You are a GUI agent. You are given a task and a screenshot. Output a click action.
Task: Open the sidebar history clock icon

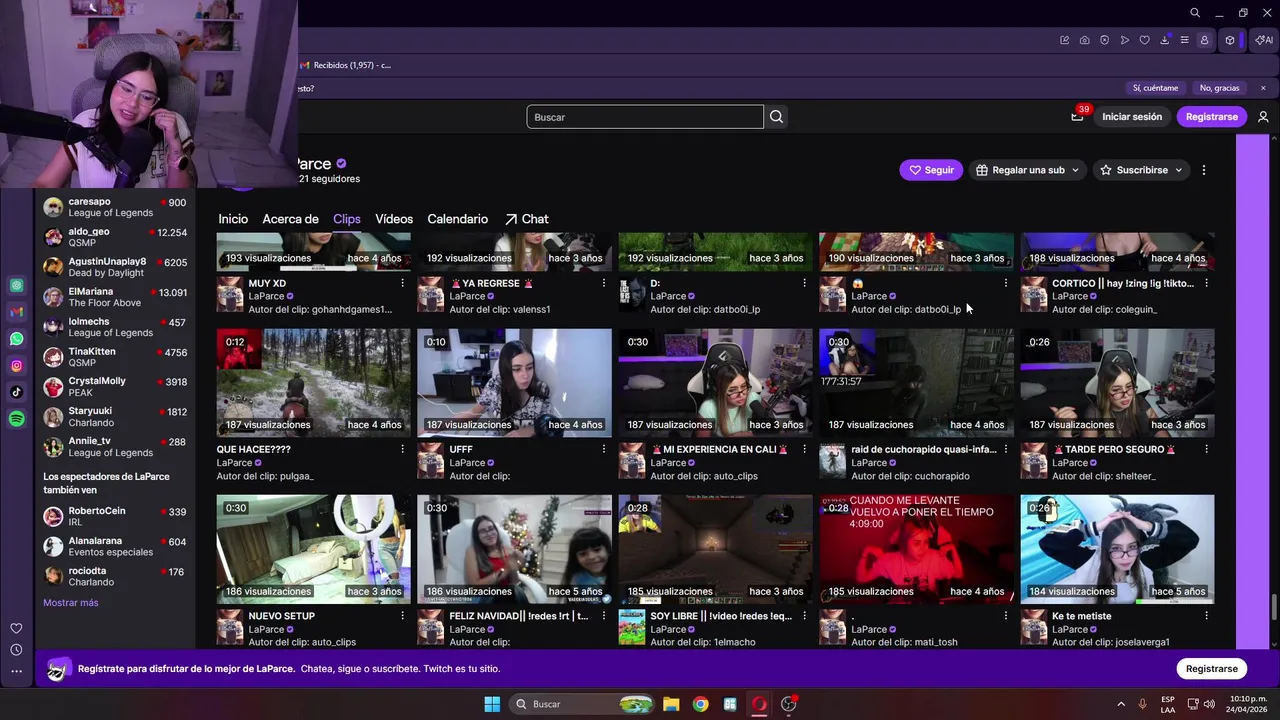16,650
